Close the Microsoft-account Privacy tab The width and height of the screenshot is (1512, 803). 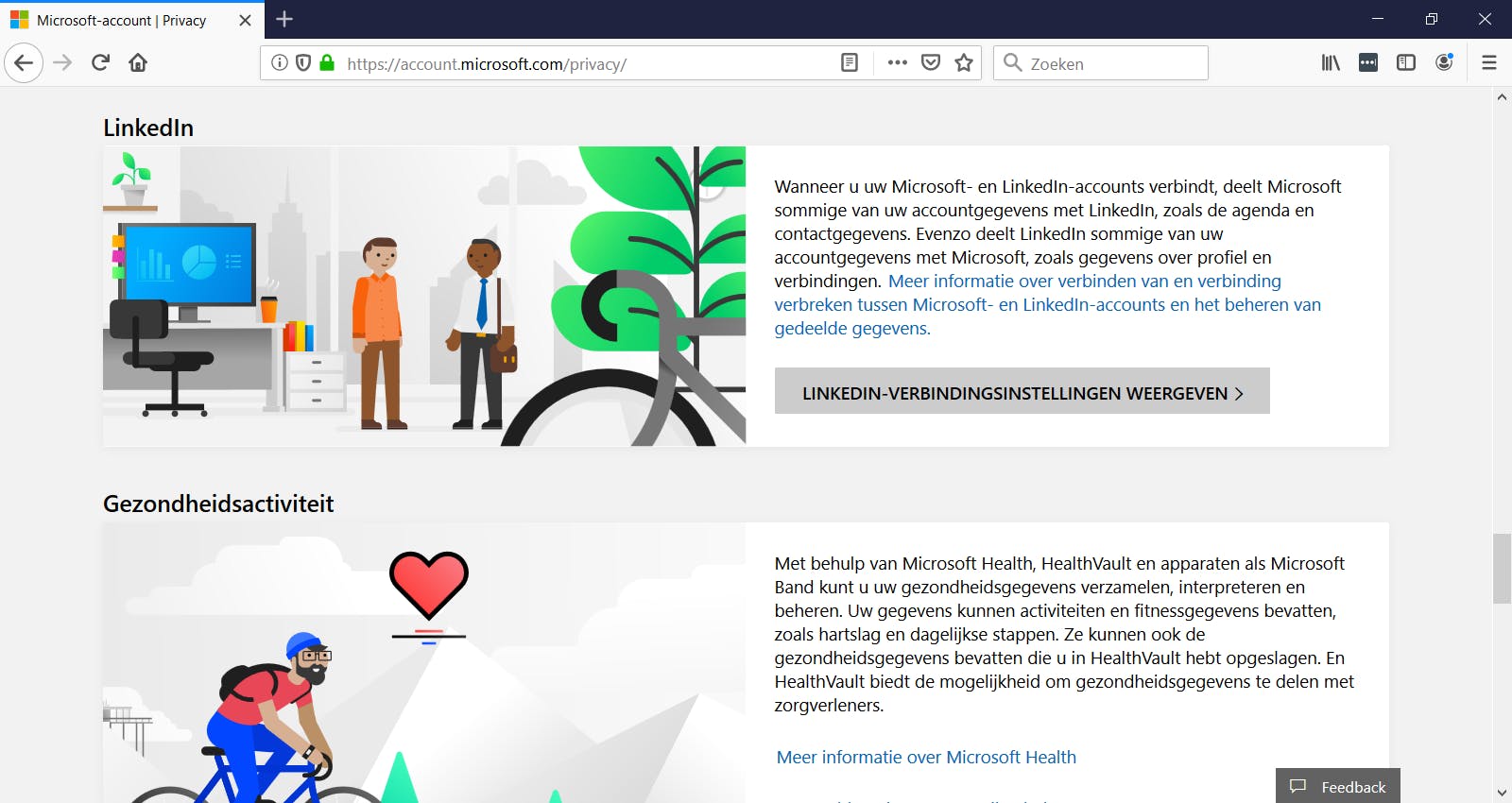pos(246,20)
